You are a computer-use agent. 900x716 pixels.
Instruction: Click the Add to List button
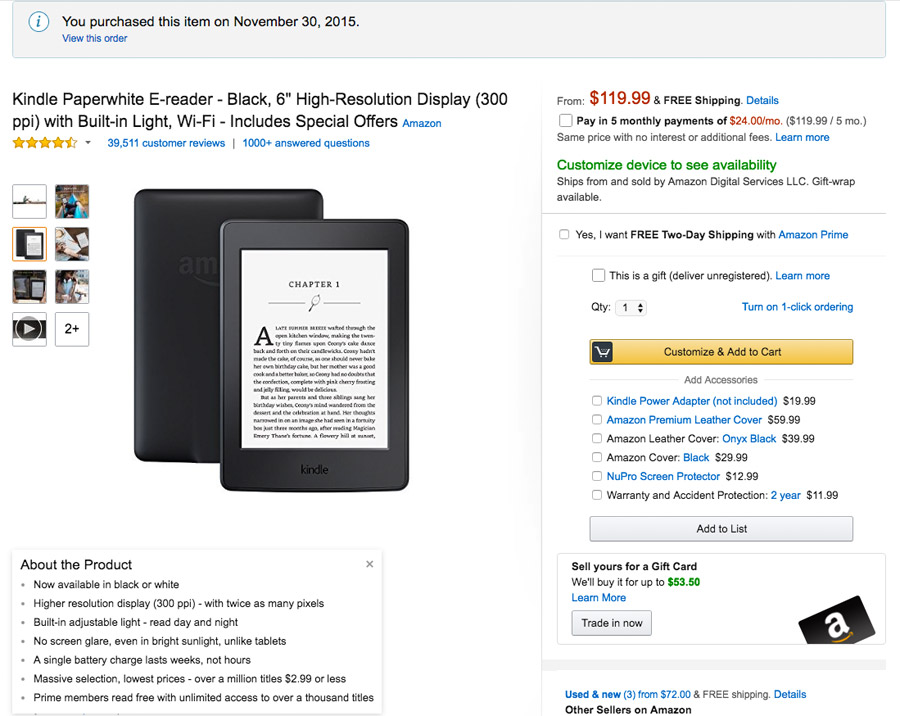[721, 529]
